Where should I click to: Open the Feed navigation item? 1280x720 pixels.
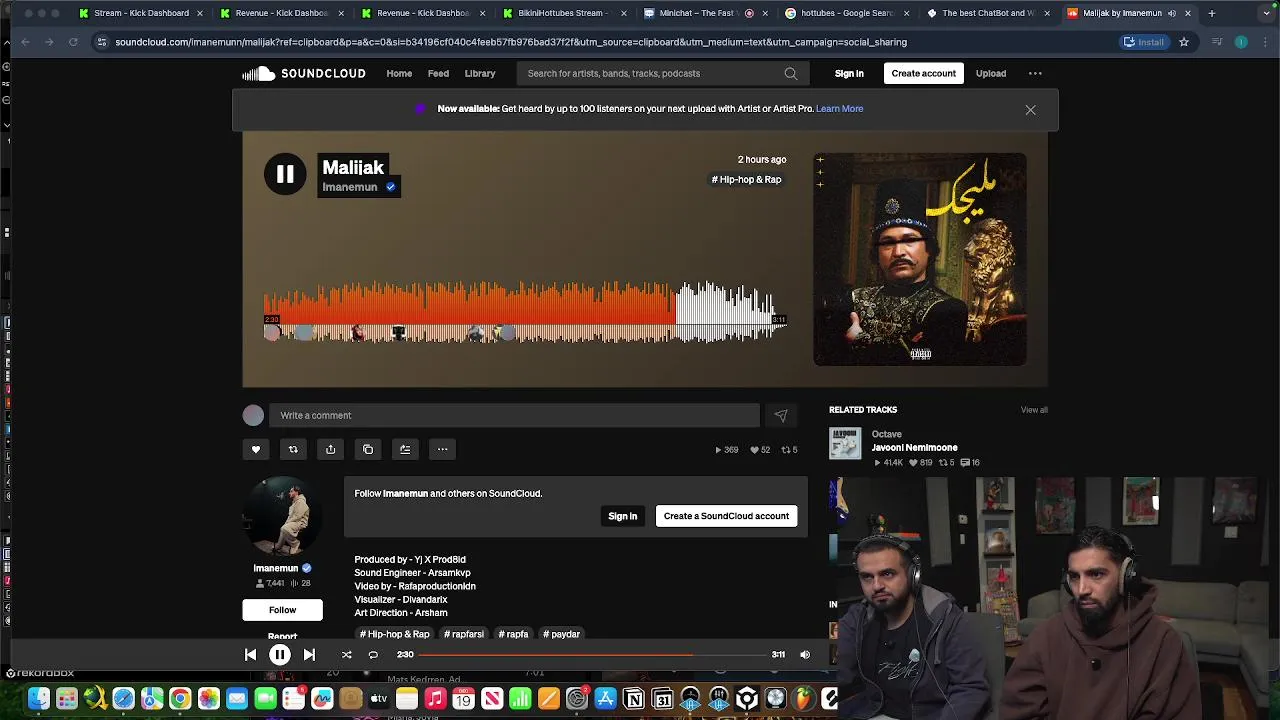pyautogui.click(x=438, y=73)
